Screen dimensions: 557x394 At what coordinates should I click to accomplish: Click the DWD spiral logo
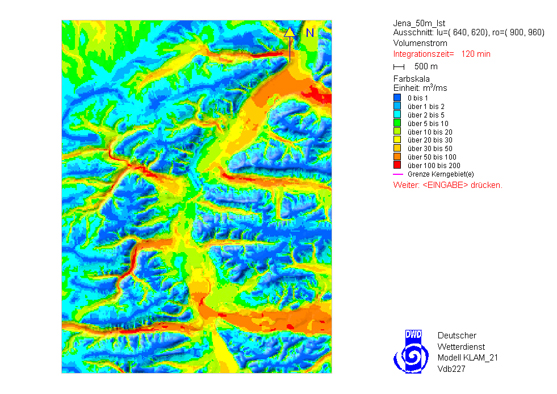click(x=411, y=351)
